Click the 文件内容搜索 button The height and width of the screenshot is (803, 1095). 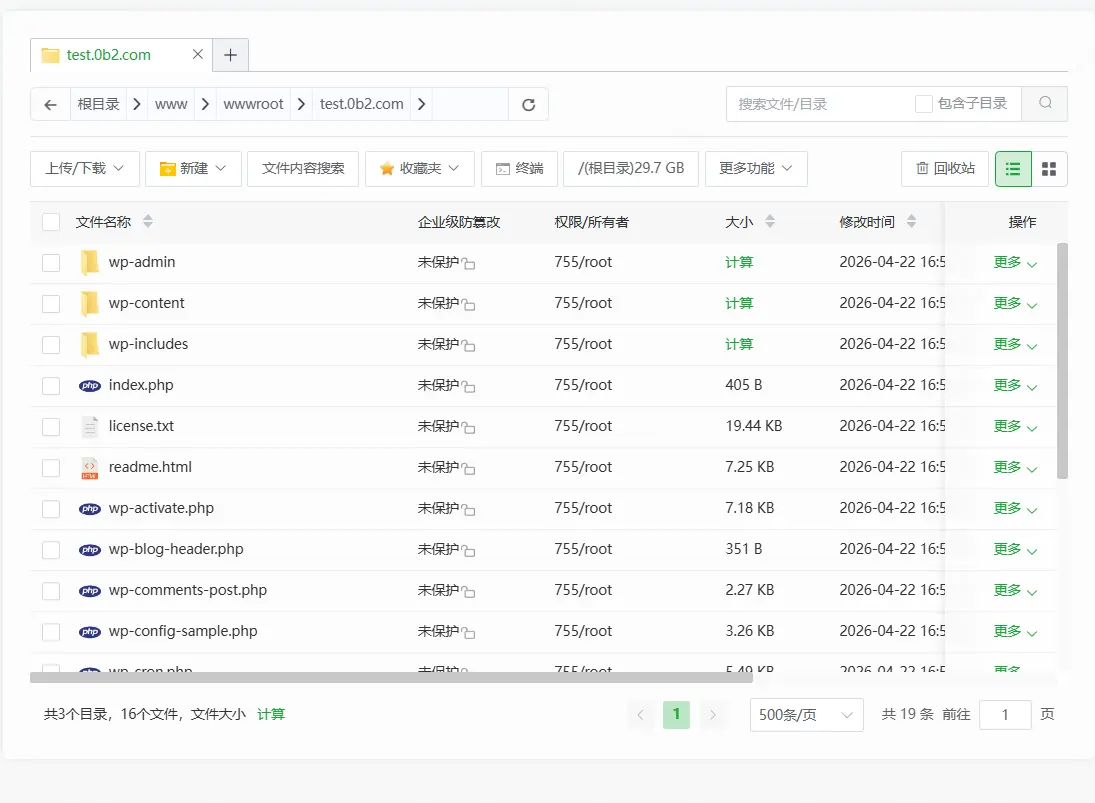pos(303,169)
